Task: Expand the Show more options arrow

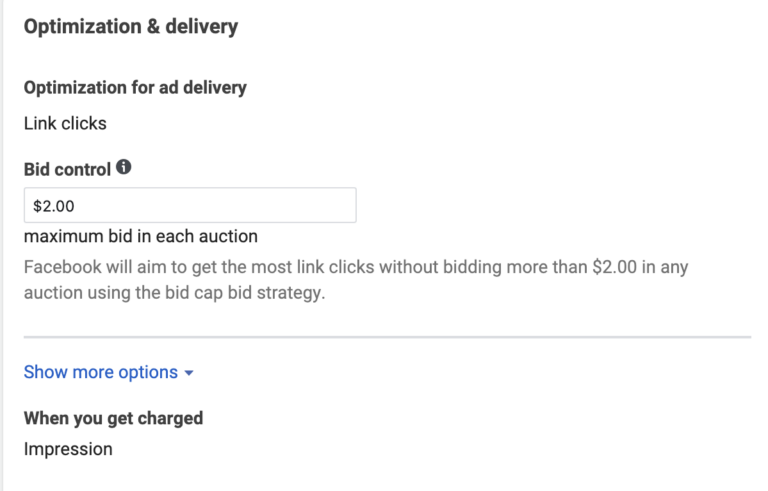Action: [x=189, y=373]
